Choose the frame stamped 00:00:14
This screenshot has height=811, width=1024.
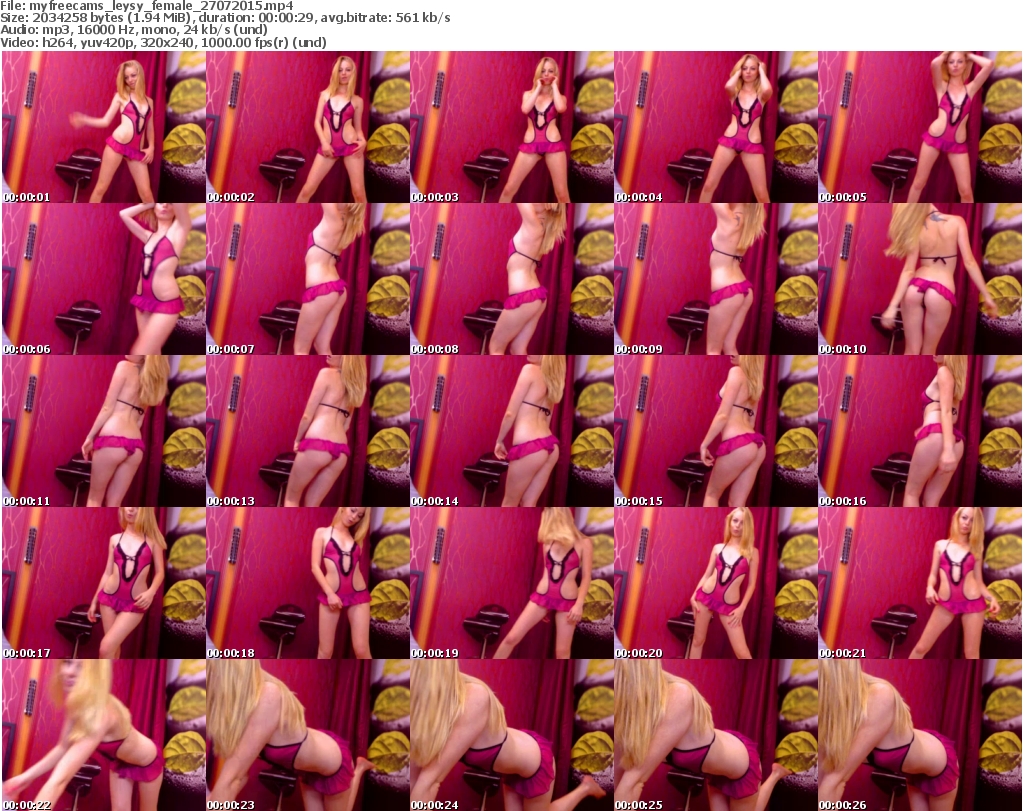click(512, 431)
